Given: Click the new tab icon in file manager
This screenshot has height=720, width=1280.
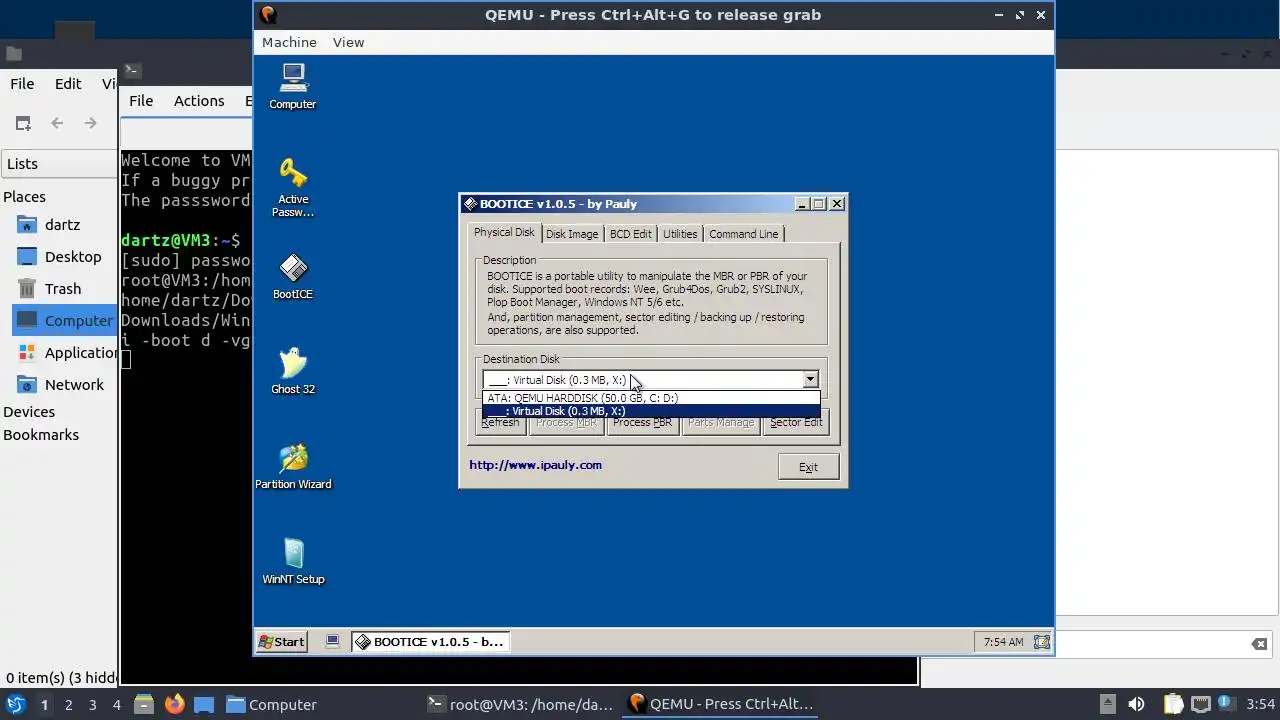Looking at the screenshot, I should pyautogui.click(x=23, y=123).
